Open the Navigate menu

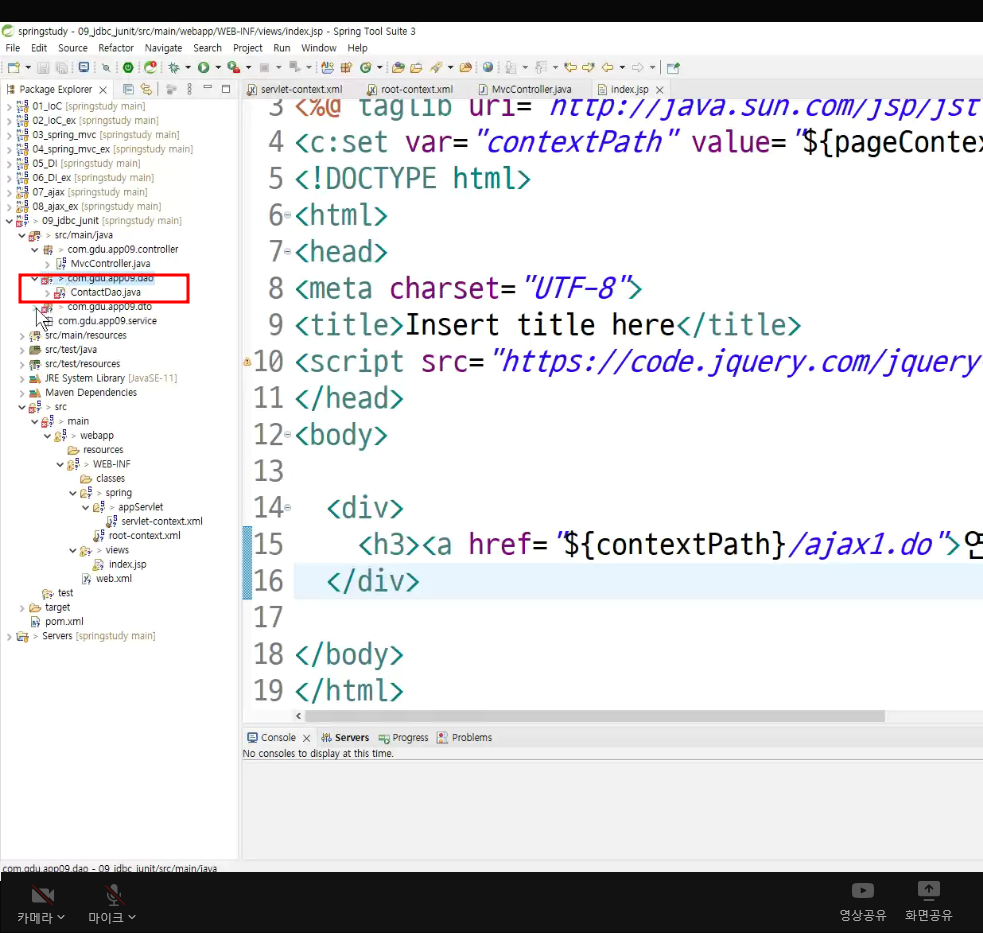pos(163,48)
